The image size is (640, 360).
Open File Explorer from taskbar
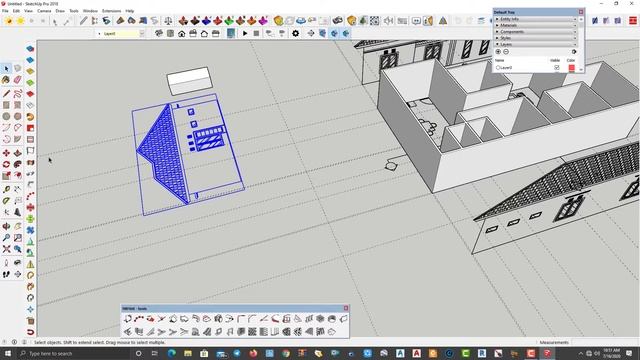tap(188, 353)
